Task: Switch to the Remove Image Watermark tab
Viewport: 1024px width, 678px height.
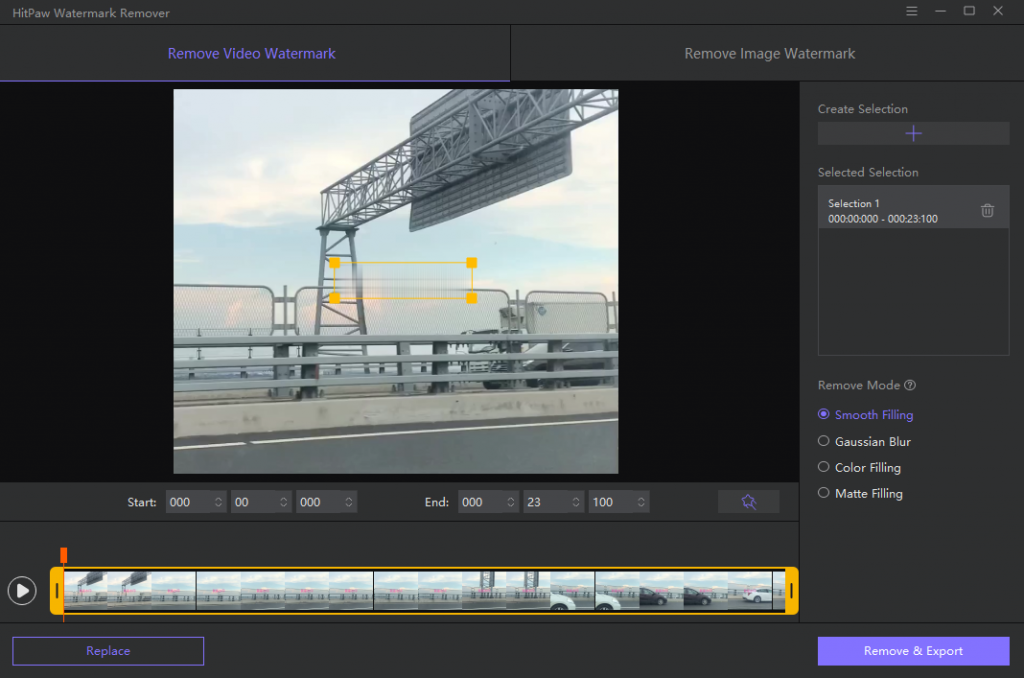Action: (769, 53)
